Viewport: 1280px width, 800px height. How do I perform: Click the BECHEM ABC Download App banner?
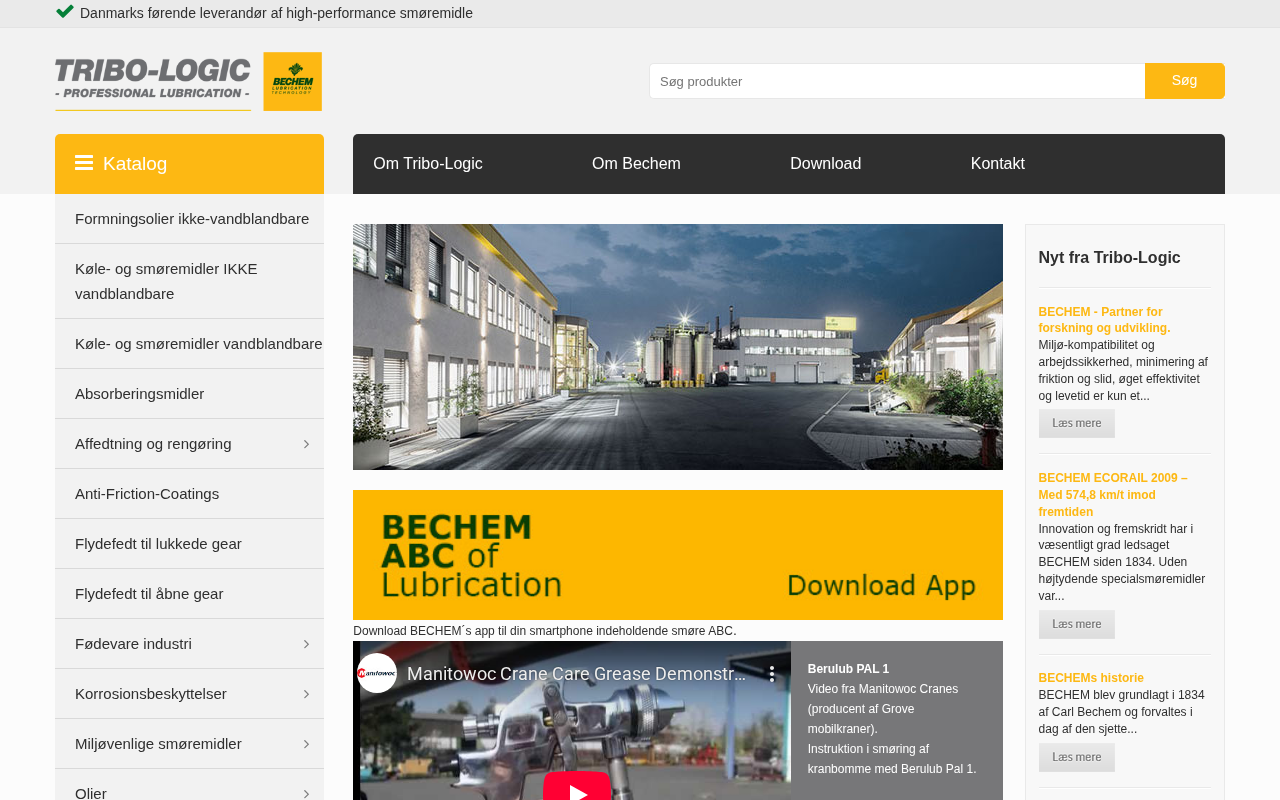677,555
